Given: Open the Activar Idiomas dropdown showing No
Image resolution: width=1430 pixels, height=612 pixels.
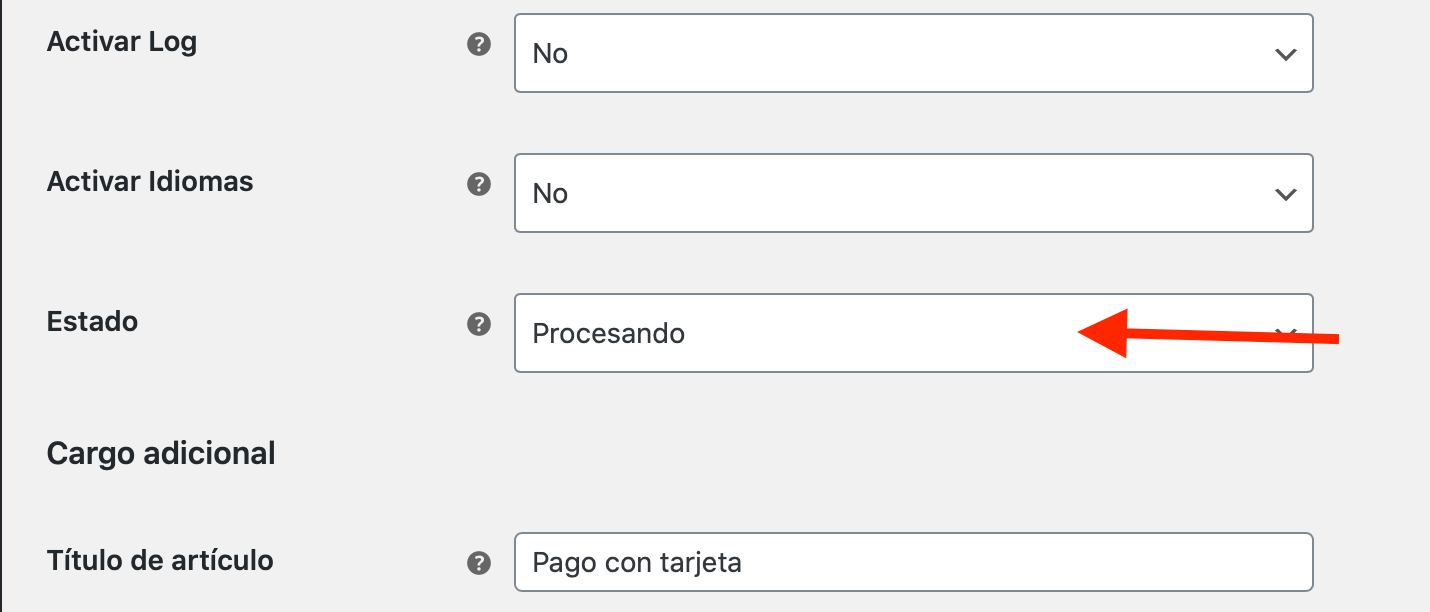Looking at the screenshot, I should [x=913, y=193].
